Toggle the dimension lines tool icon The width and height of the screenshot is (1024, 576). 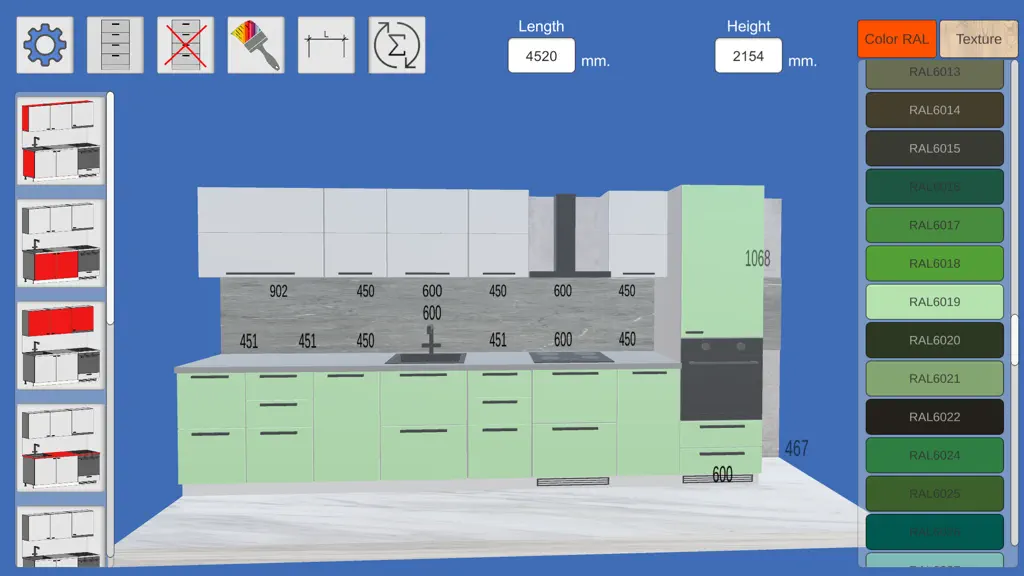point(327,45)
